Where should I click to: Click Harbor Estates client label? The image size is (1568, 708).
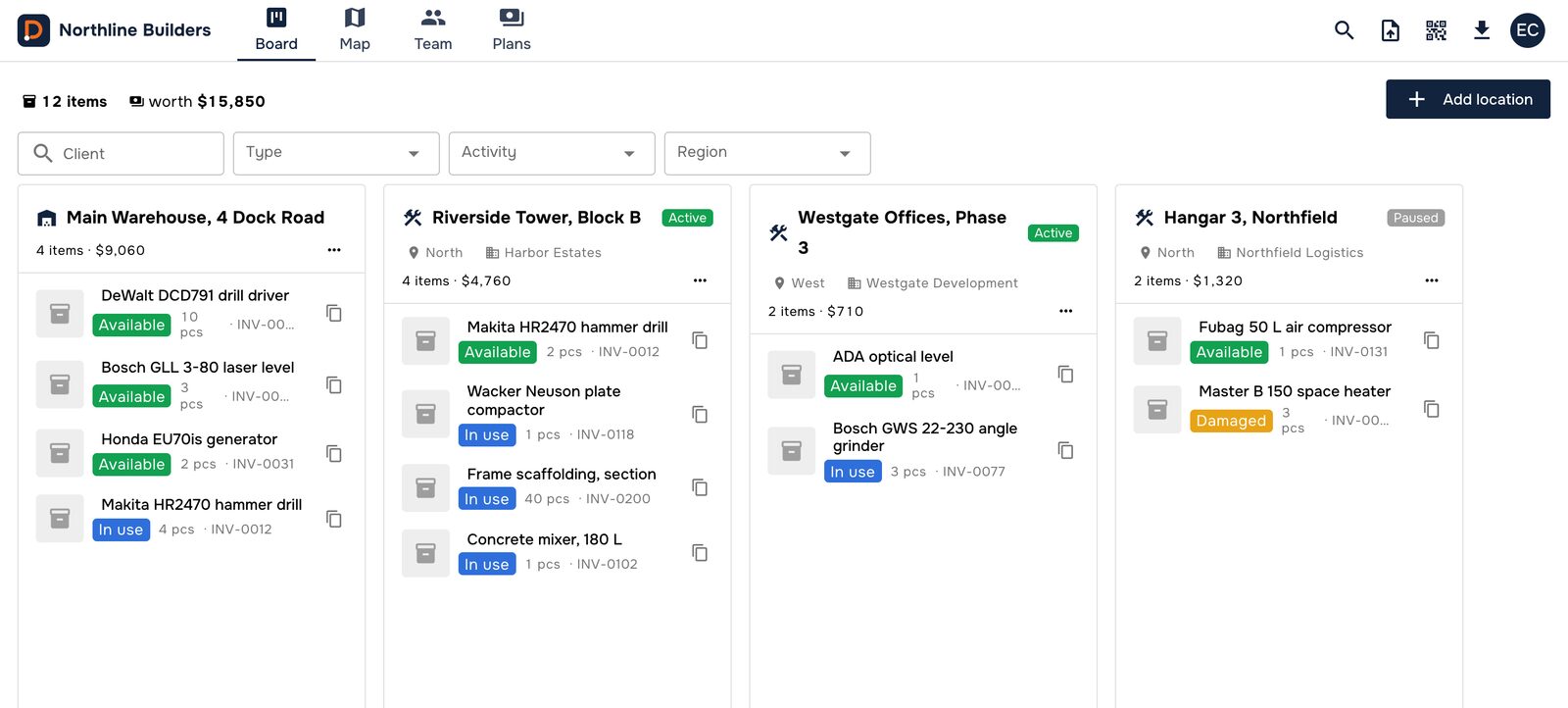click(553, 252)
